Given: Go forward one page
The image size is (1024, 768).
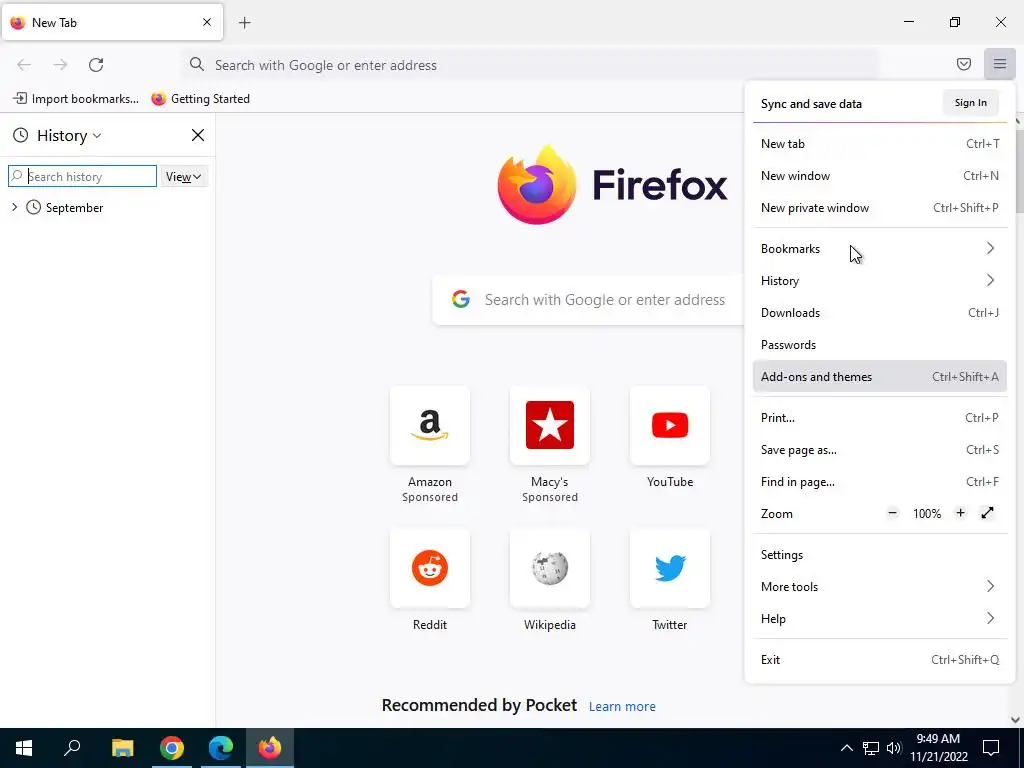Looking at the screenshot, I should click(60, 65).
